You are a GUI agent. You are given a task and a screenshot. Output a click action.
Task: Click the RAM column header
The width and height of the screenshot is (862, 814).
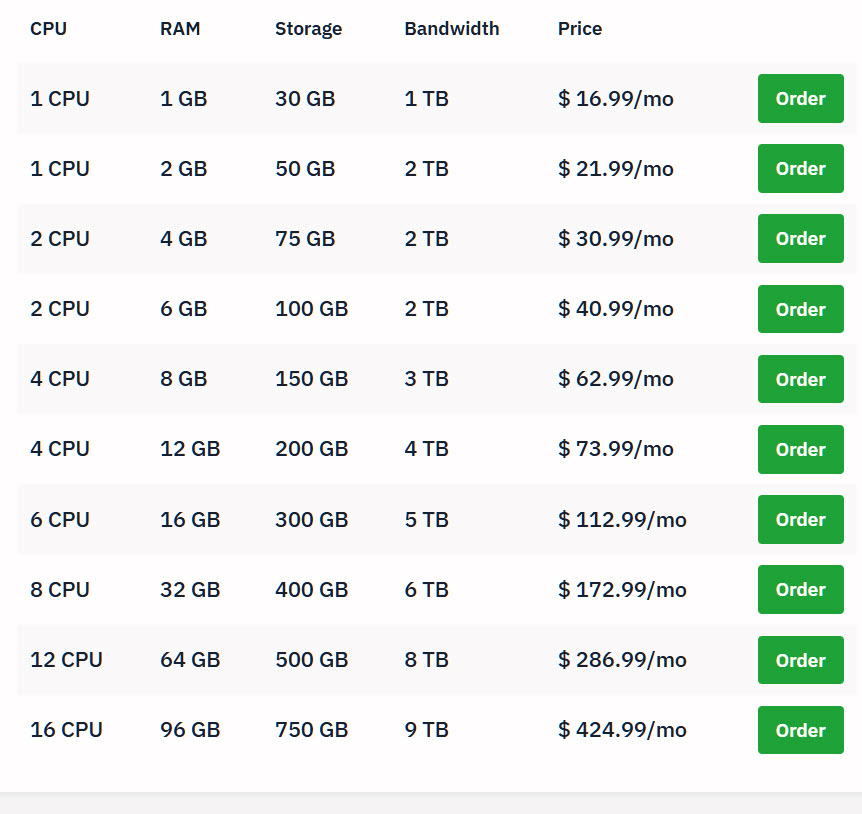coord(180,29)
